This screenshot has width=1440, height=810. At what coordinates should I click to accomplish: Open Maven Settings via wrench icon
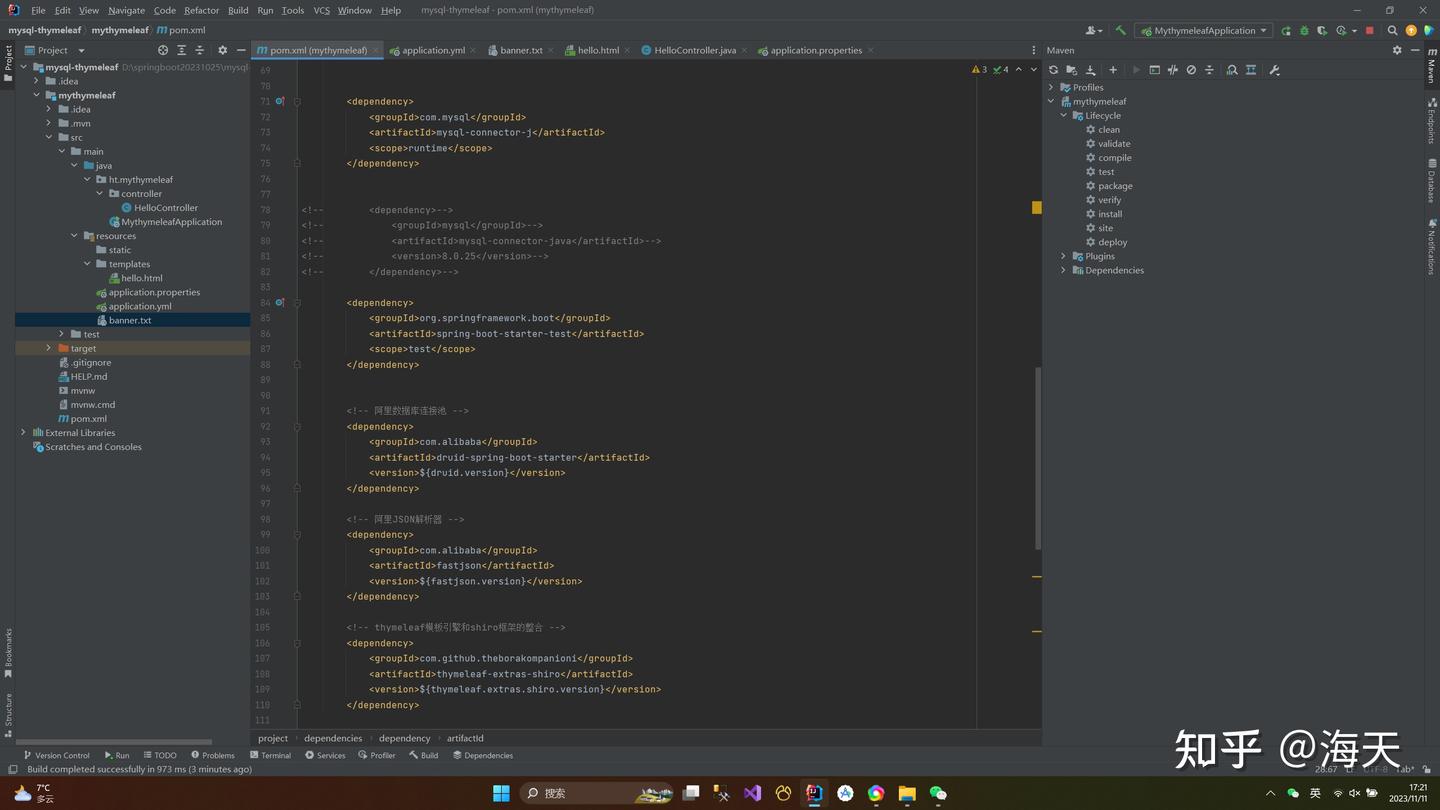point(1274,69)
